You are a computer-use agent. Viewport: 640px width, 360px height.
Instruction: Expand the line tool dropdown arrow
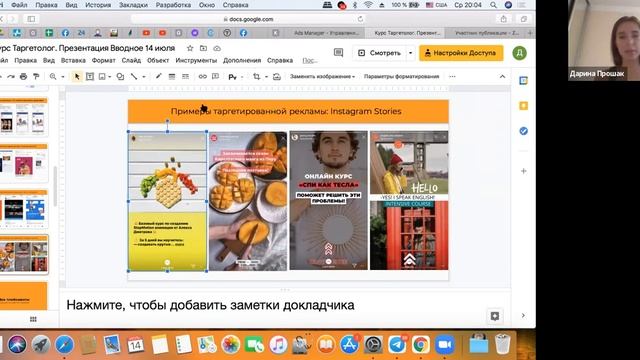coord(144,76)
